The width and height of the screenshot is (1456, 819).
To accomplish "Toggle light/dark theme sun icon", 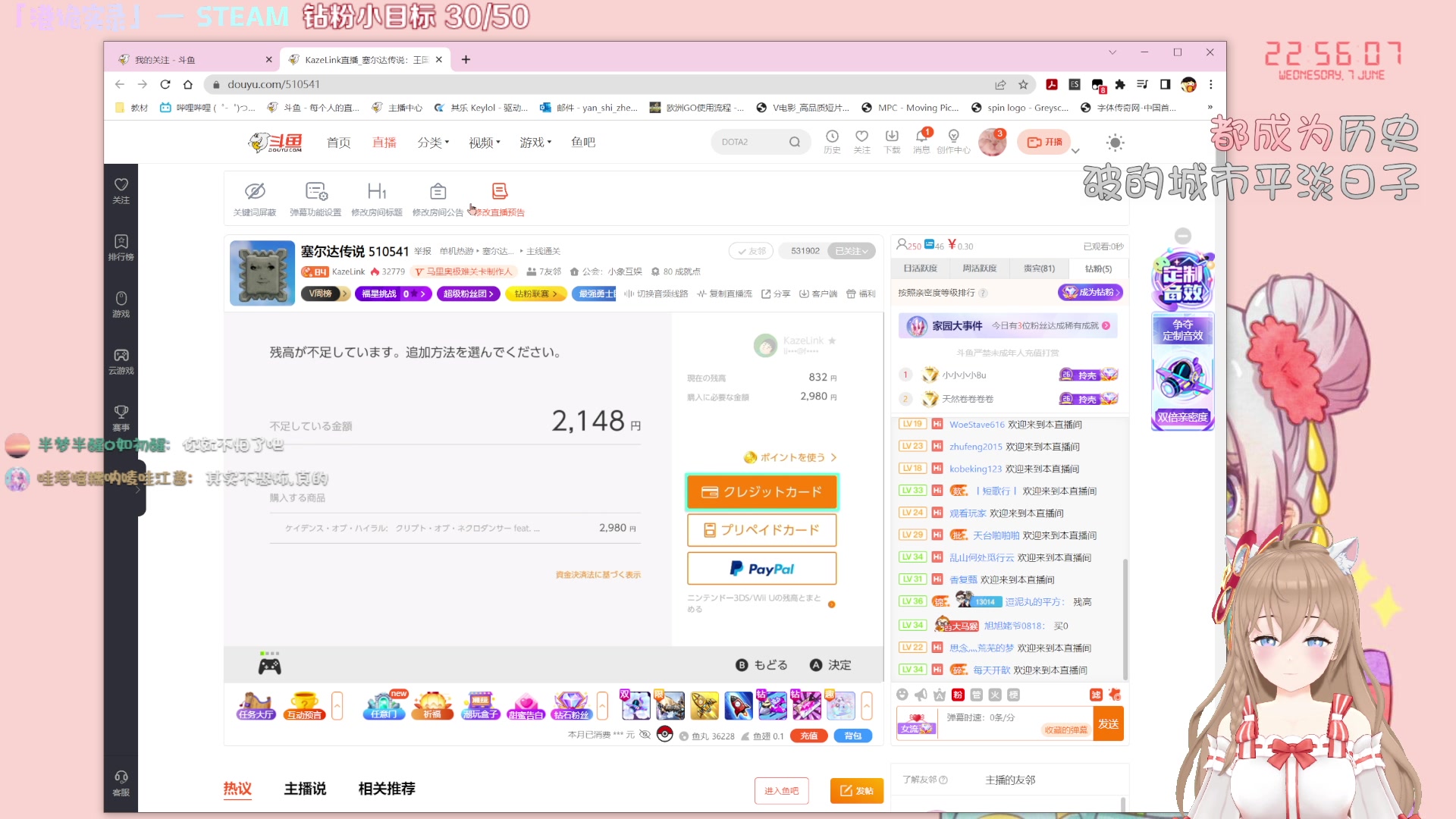I will [x=1115, y=142].
